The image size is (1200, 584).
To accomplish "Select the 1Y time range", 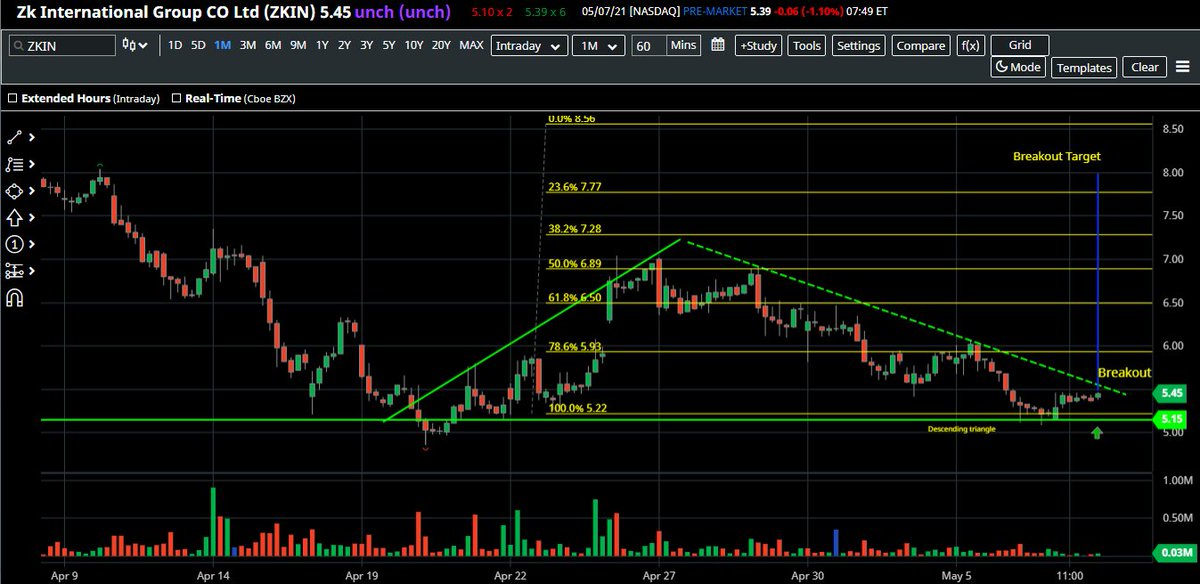I will tap(322, 45).
